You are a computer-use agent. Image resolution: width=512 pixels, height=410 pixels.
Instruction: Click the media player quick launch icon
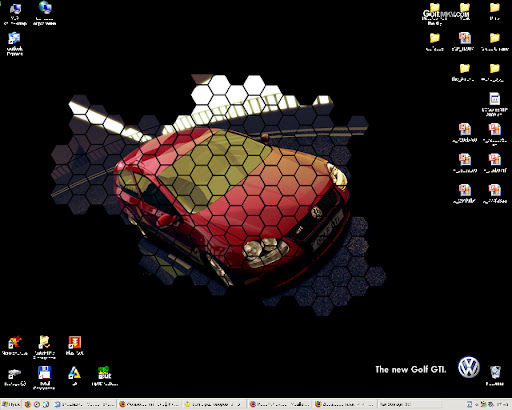click(37, 404)
